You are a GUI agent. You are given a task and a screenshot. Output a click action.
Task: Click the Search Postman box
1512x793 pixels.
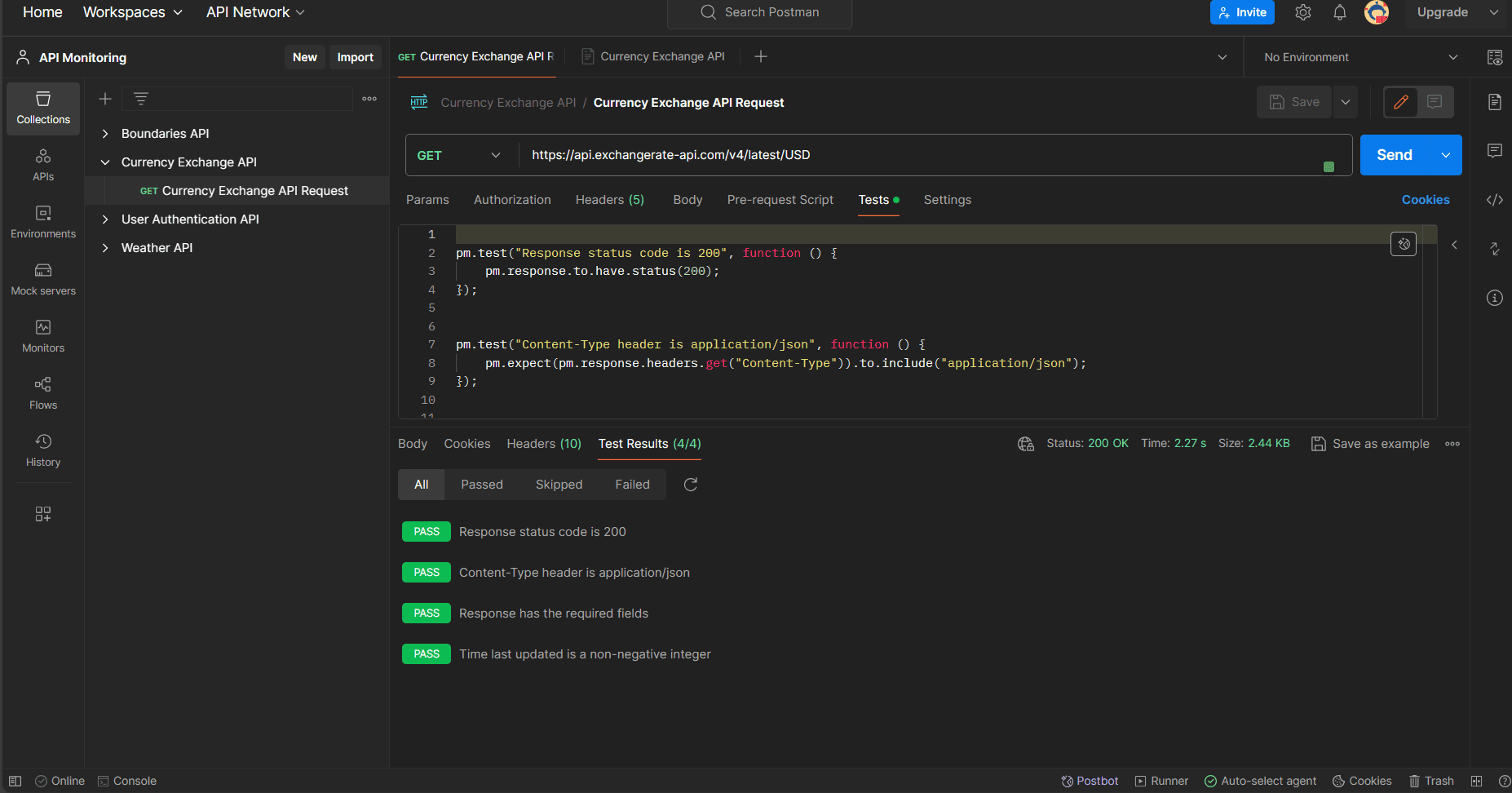pos(760,13)
